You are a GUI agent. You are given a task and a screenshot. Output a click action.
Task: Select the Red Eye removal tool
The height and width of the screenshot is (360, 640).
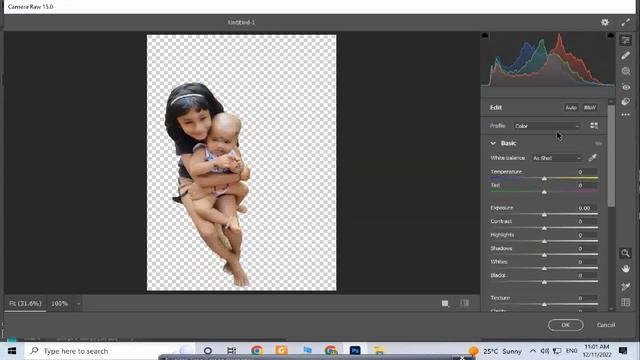click(x=625, y=87)
